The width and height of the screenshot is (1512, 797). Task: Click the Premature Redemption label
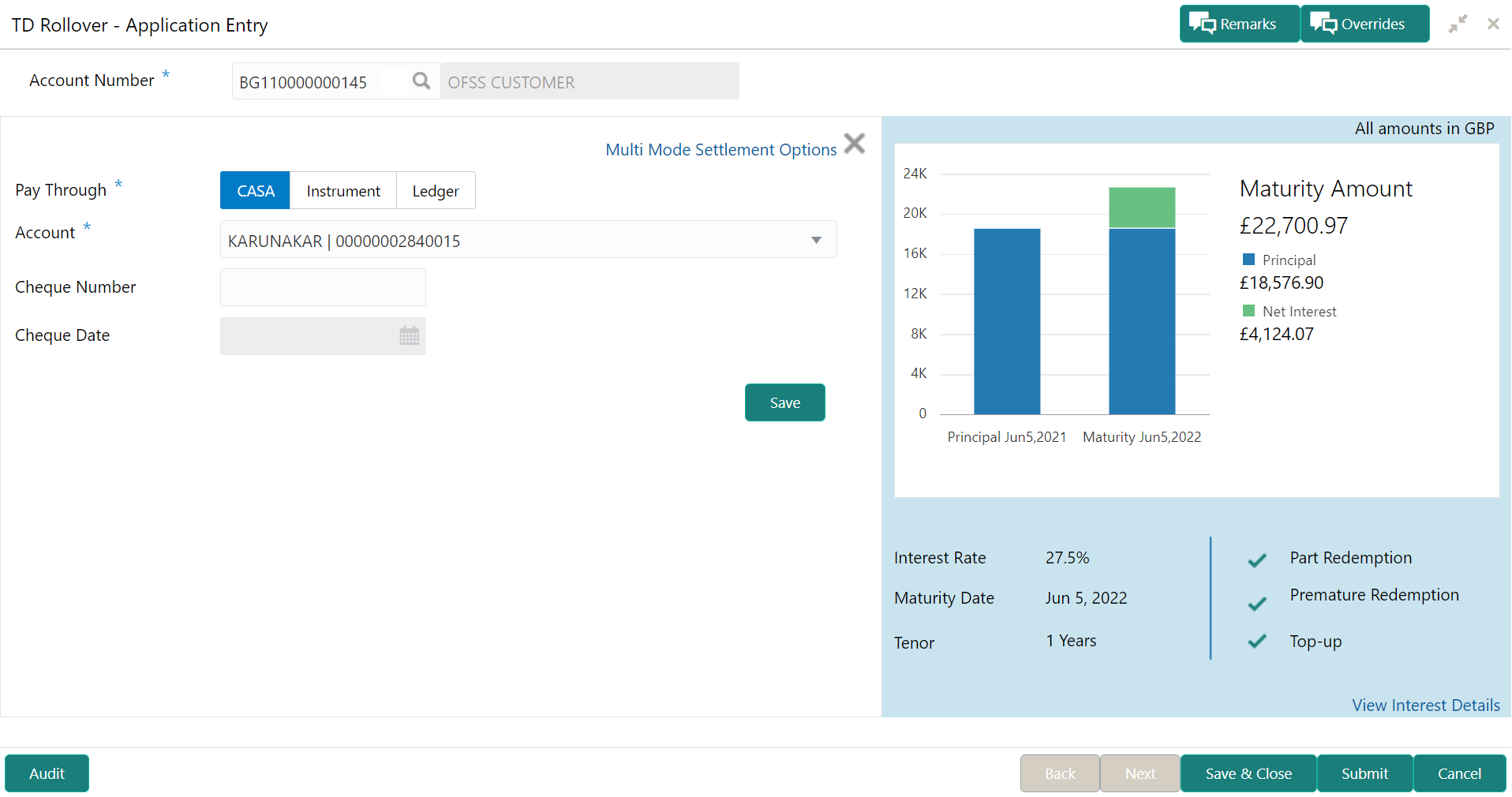point(1374,595)
